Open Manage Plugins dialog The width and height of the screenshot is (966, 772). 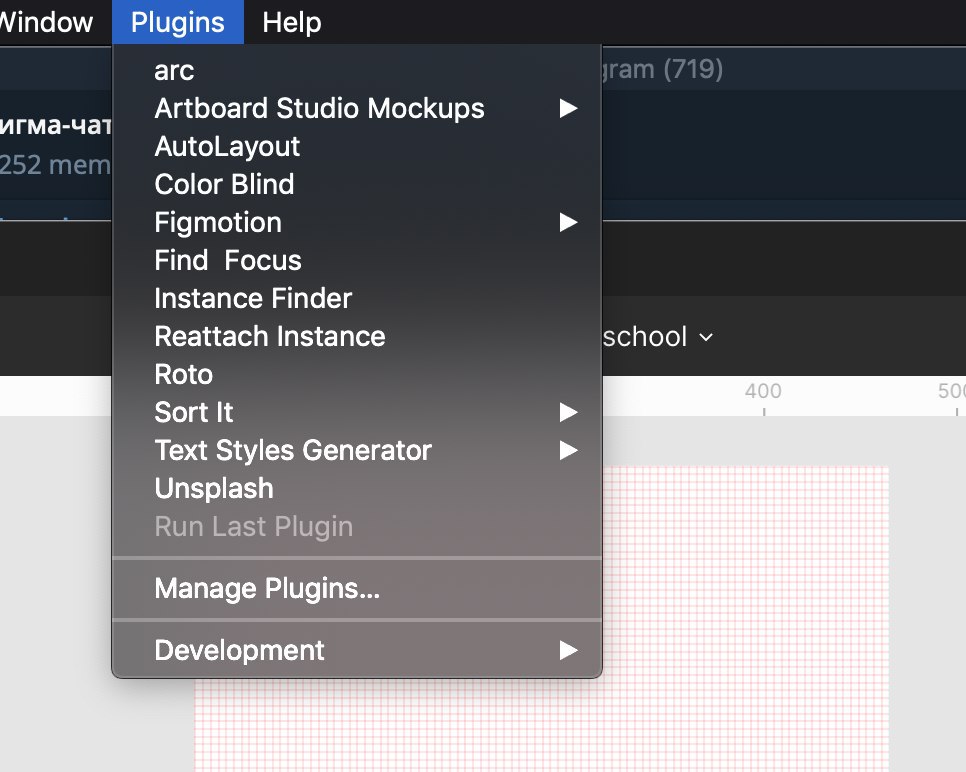point(357,588)
